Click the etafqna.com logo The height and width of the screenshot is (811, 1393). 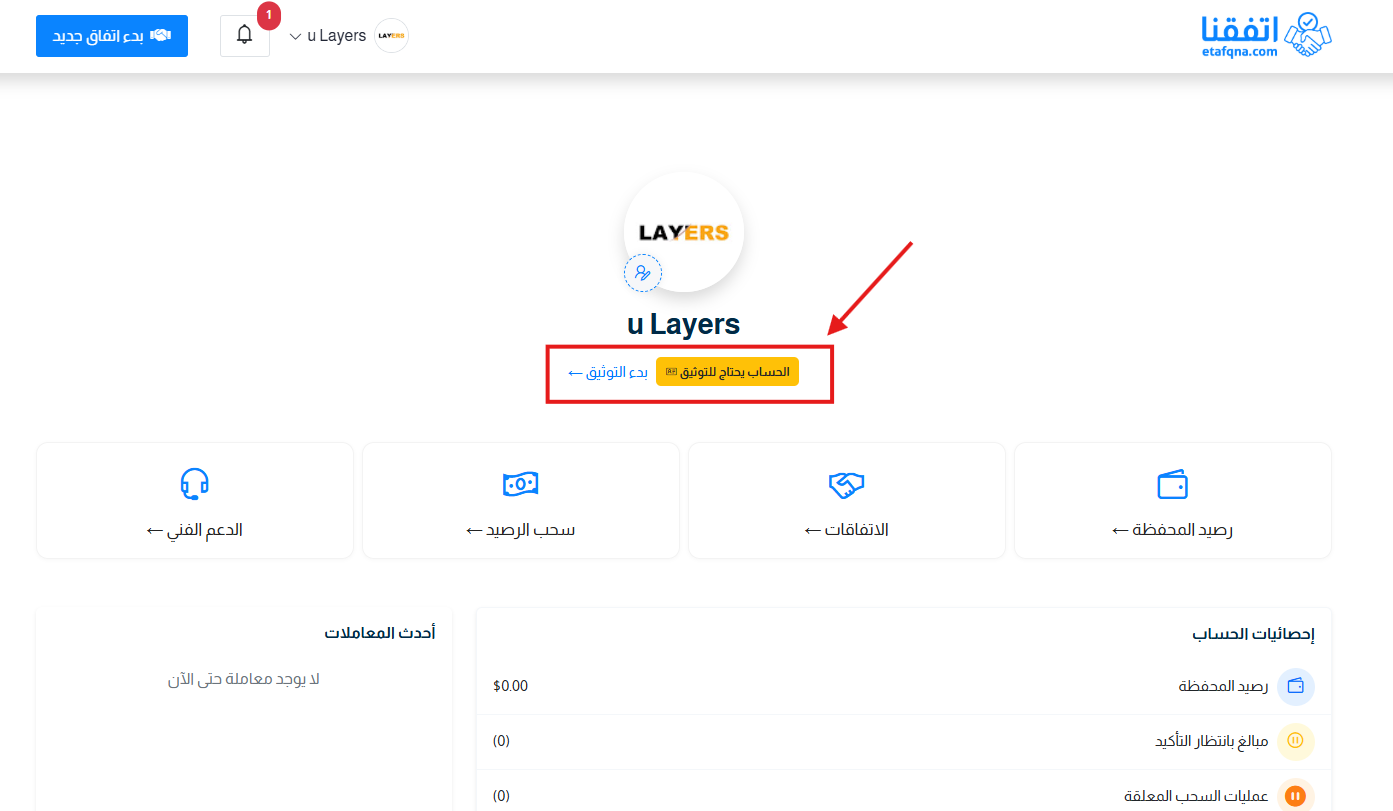point(1266,35)
